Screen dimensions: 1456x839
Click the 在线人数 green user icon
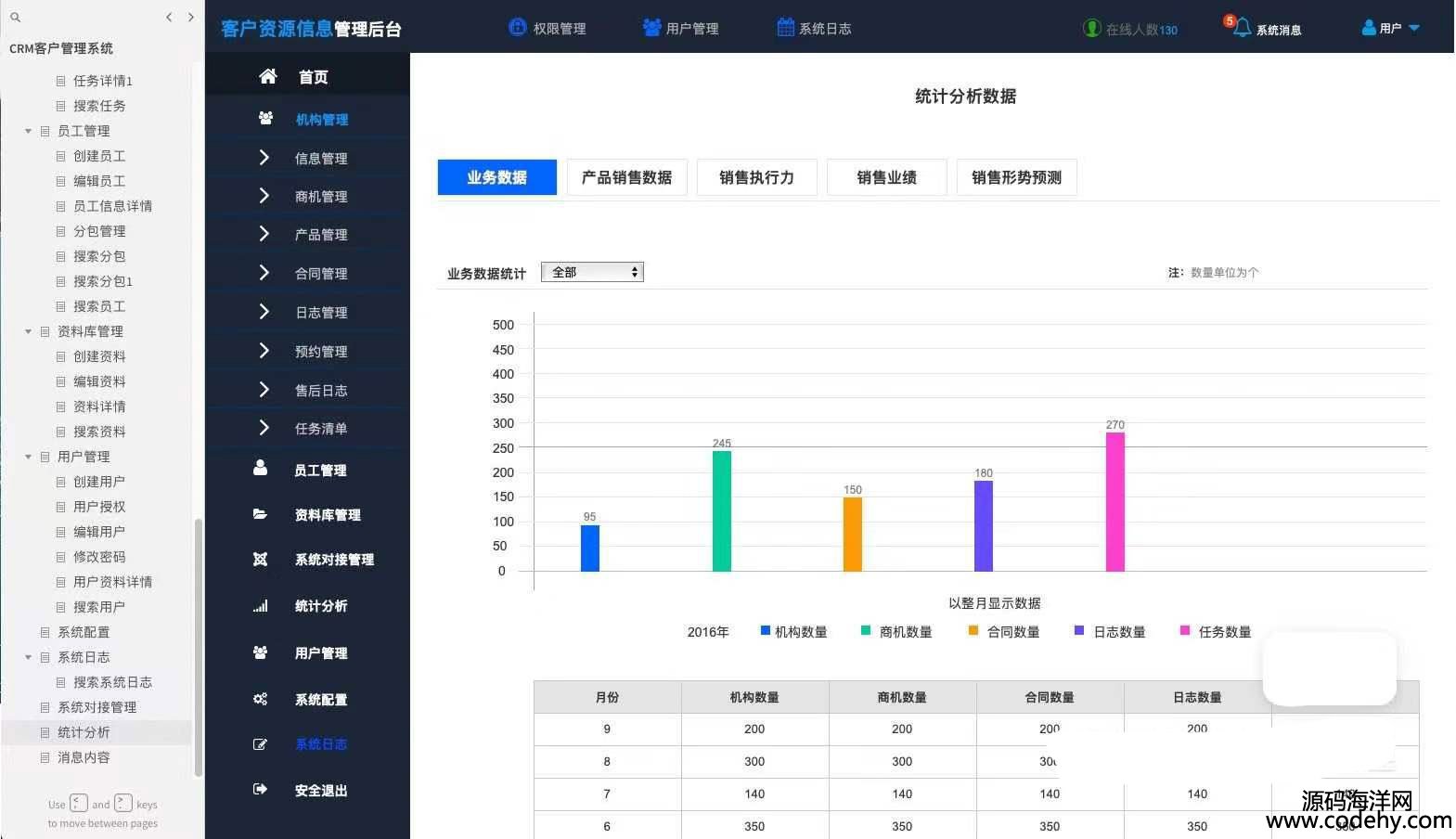1092,28
